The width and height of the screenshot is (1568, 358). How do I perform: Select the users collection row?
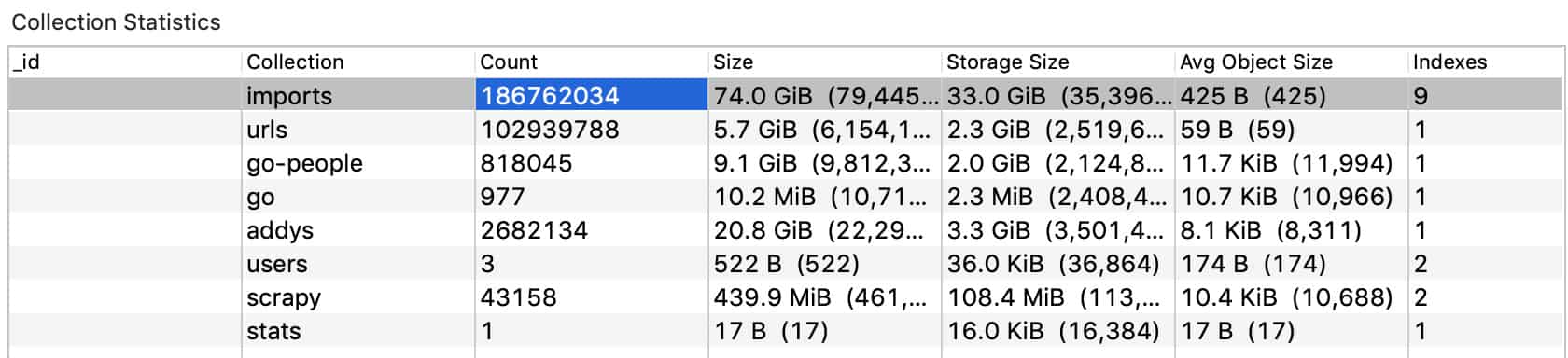786,263
